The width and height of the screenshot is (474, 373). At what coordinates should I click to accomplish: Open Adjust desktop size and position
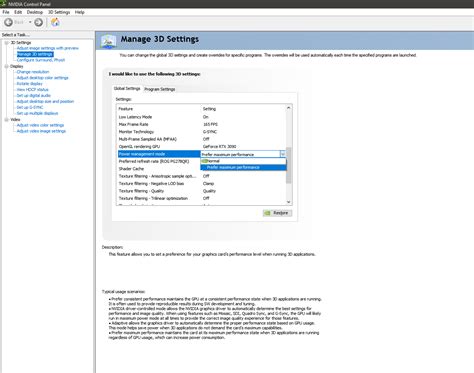(x=45, y=101)
